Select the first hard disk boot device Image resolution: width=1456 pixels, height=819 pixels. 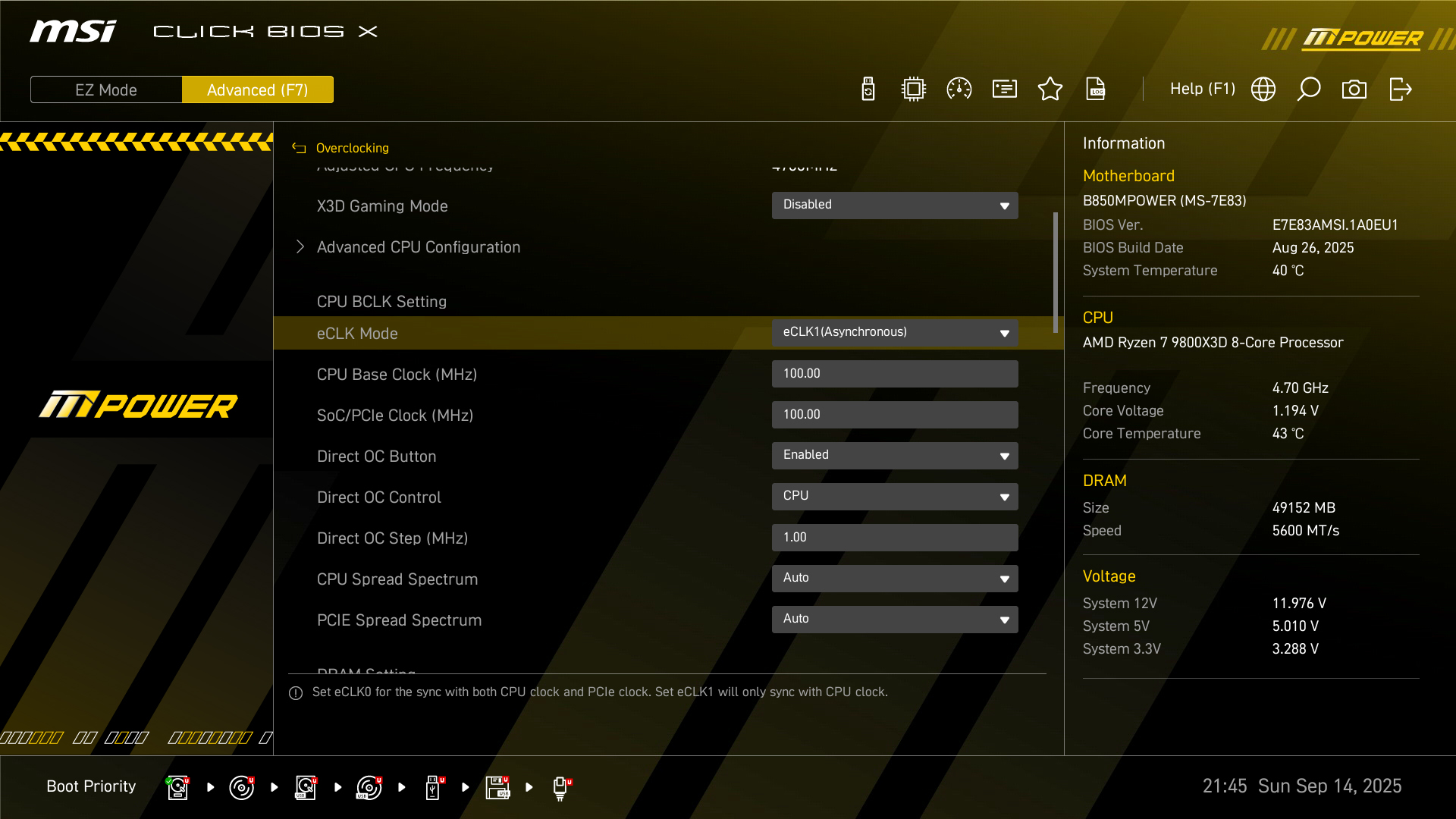tap(177, 787)
